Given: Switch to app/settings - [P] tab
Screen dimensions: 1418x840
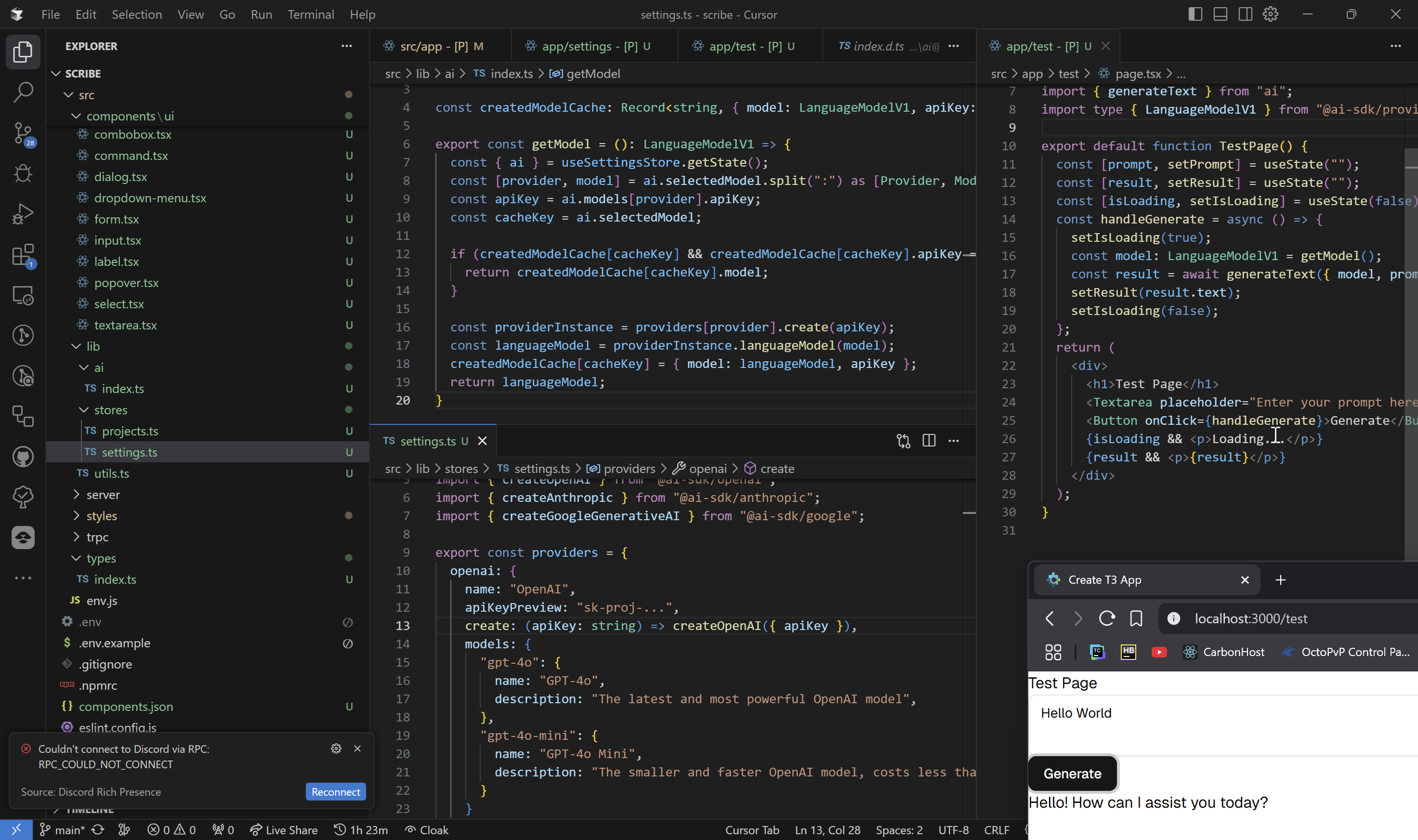Looking at the screenshot, I should pos(594,46).
